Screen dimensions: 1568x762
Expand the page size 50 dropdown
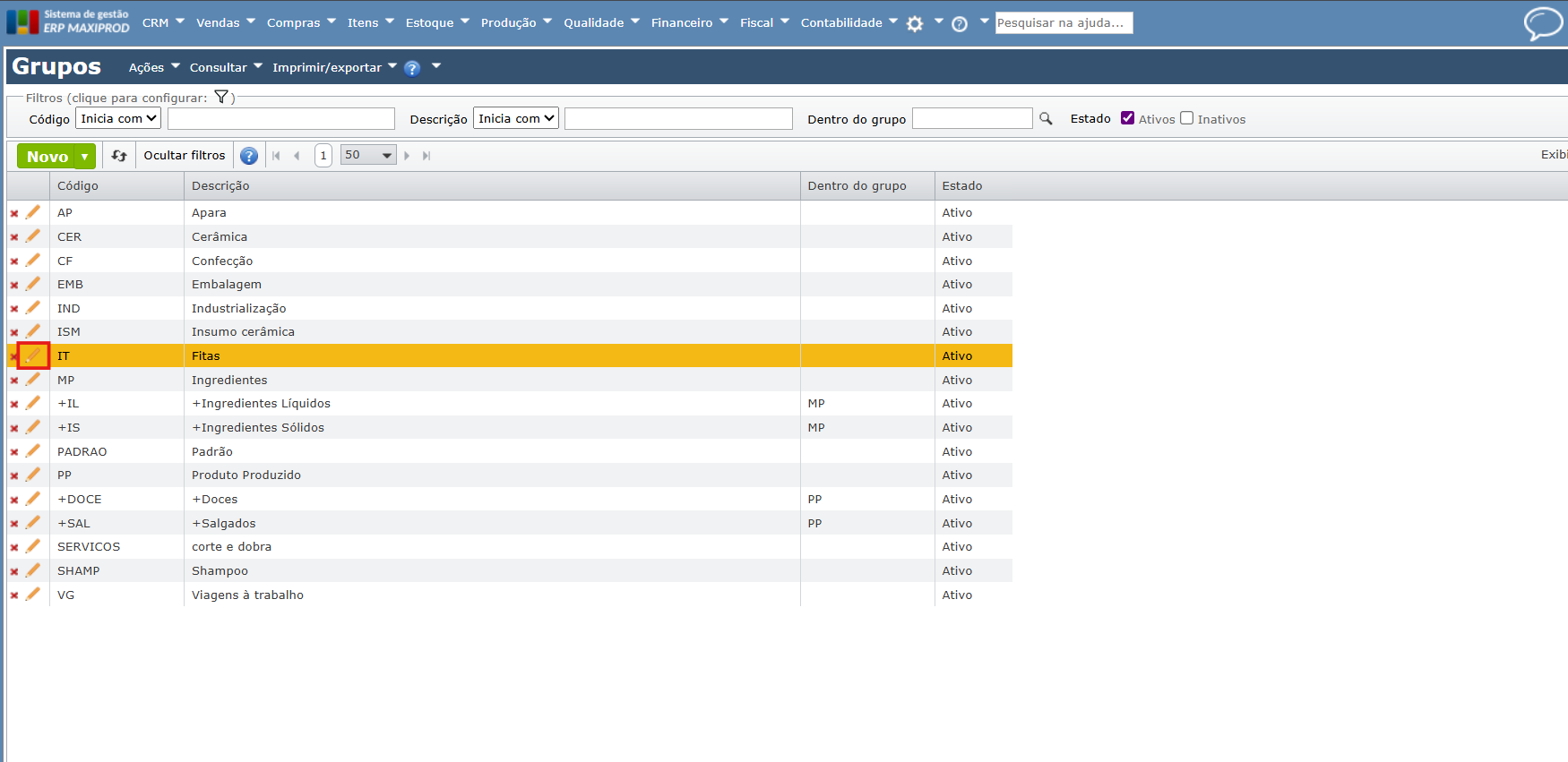(368, 155)
